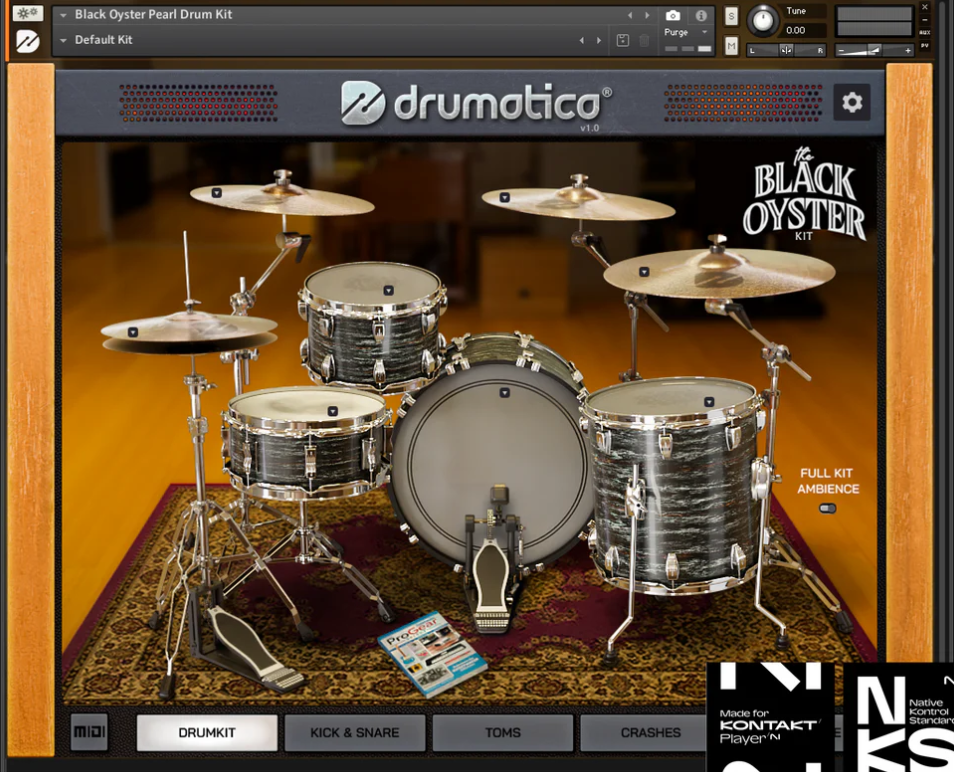The image size is (954, 772).
Task: Click the L-R pan slider
Action: pos(786,50)
